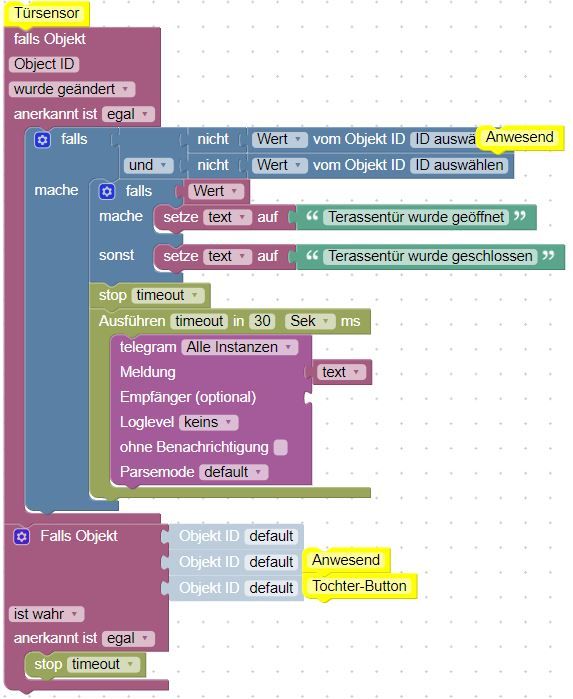The image size is (573, 699).
Task: Open the timeout dropdown in upper stop block
Action: [168, 295]
